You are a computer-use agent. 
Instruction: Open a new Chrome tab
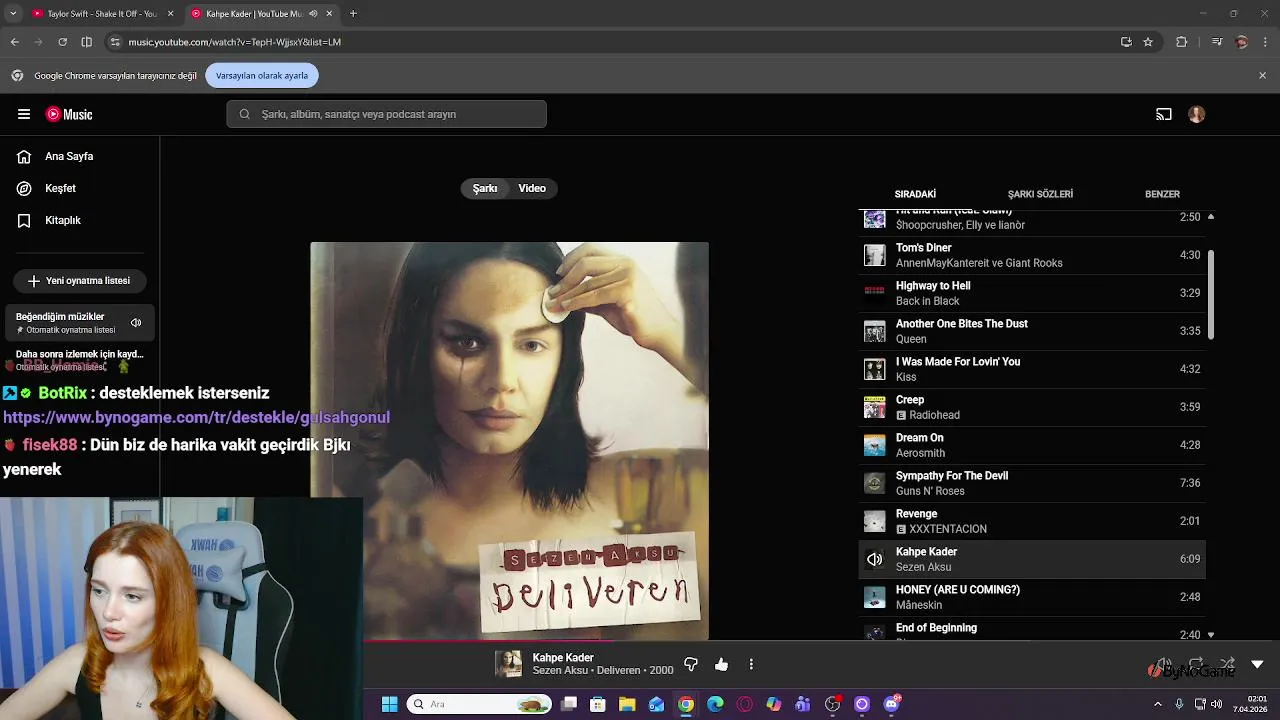(353, 14)
